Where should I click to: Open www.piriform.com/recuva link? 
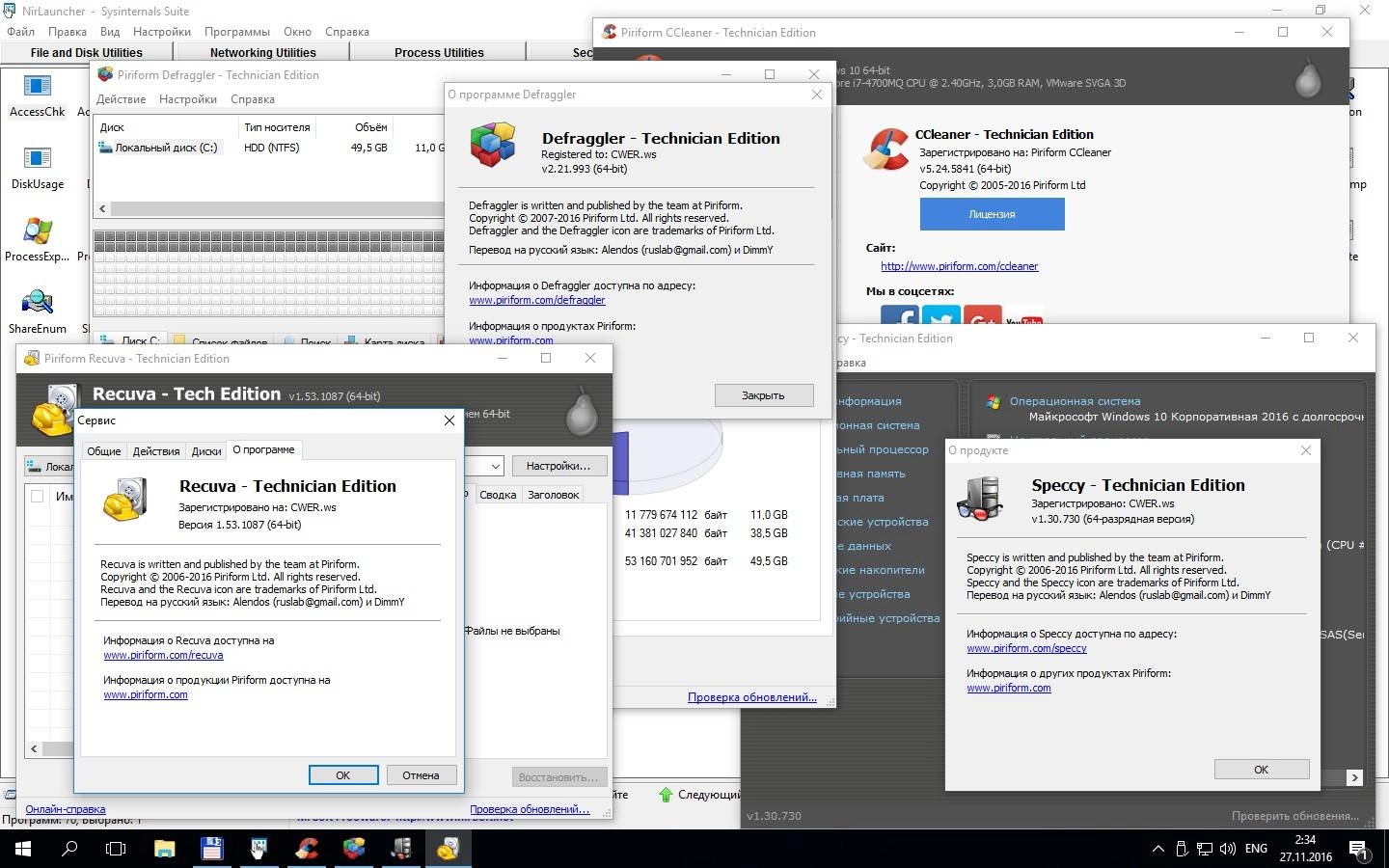tap(163, 655)
